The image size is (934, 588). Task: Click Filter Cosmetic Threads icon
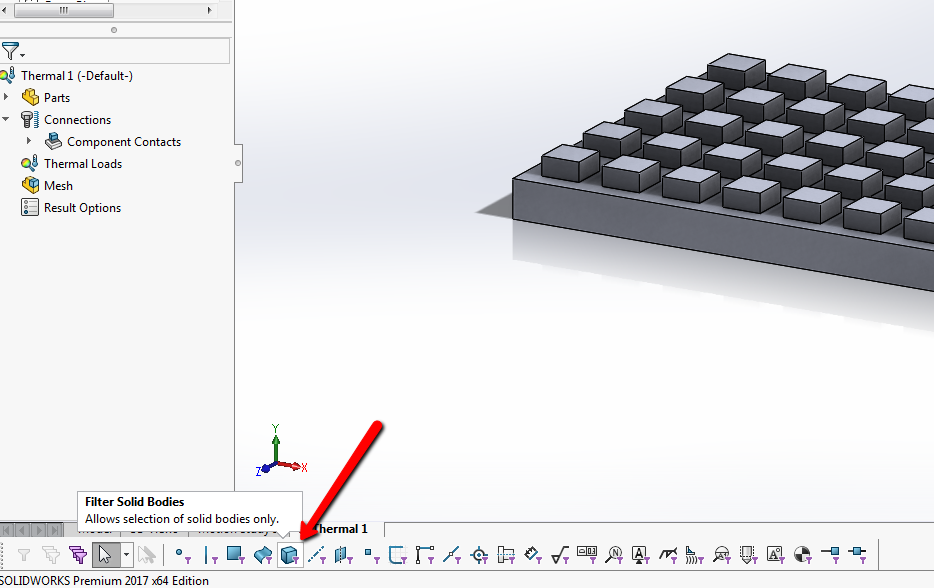pos(749,555)
